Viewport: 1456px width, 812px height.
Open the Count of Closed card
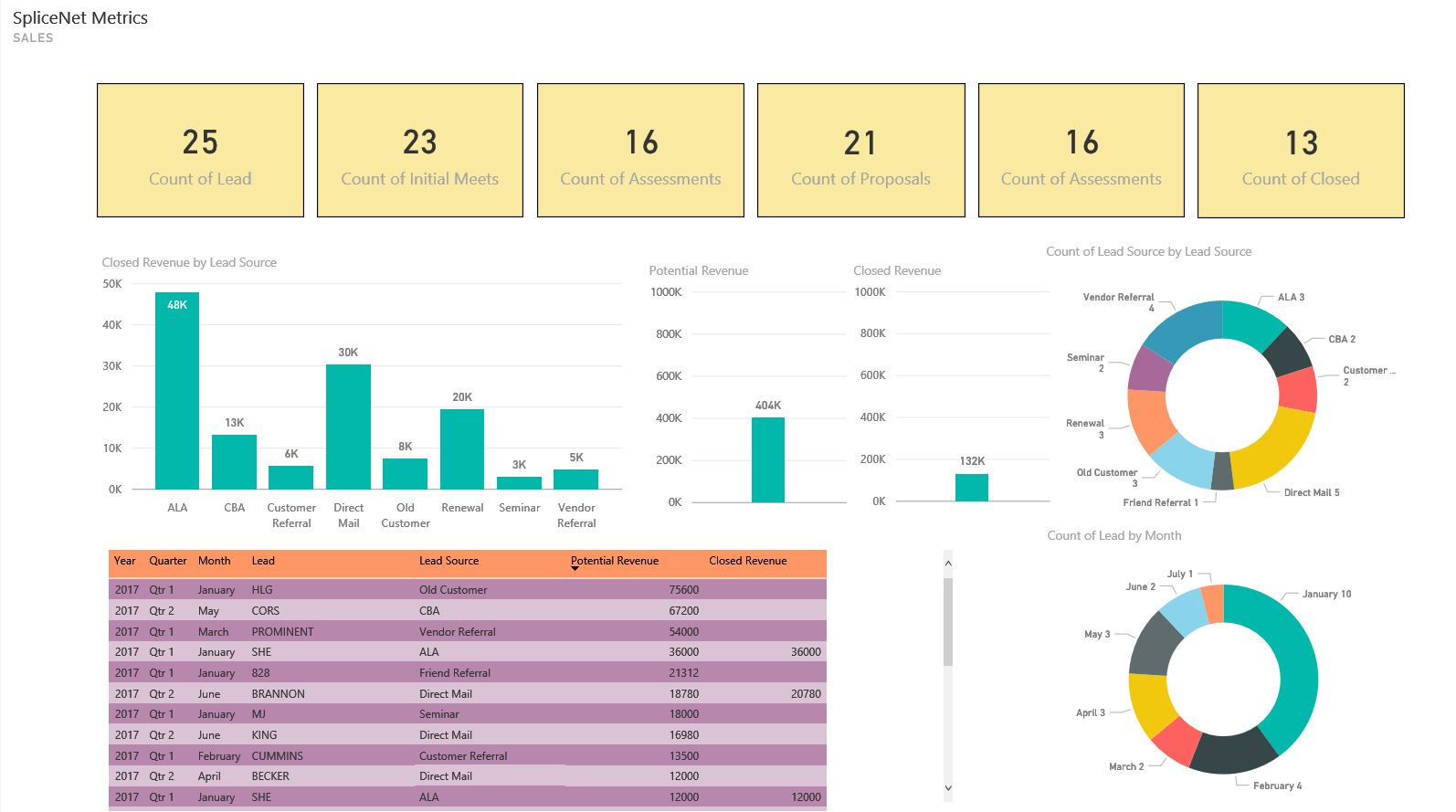pos(1300,151)
